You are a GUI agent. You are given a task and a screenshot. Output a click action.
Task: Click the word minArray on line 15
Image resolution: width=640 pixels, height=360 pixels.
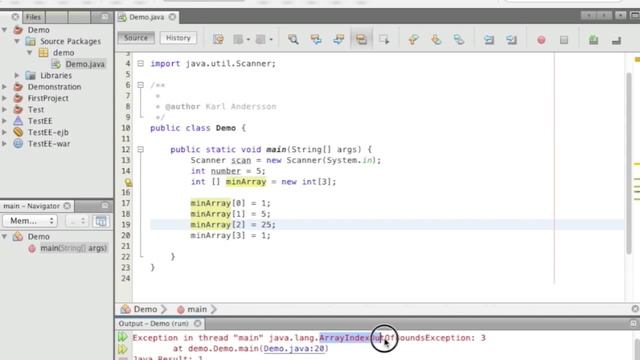246,182
